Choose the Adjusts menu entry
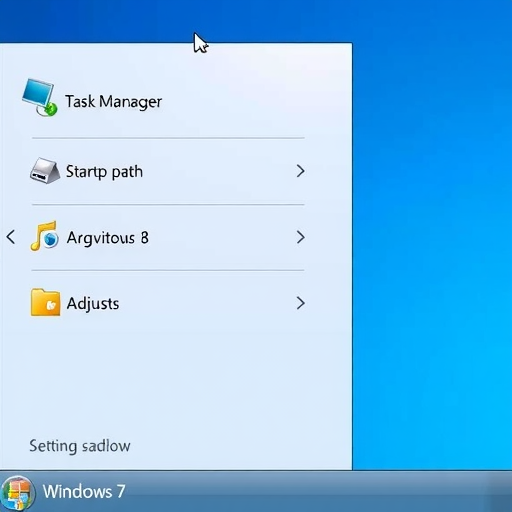The height and width of the screenshot is (512, 512). pos(168,303)
